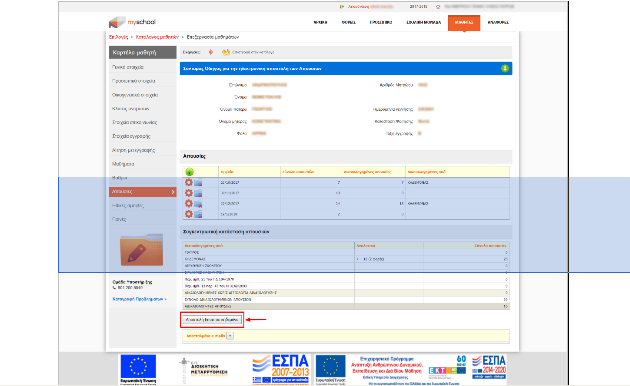
Task: Select the highlighted orange ΜΑΘΗΤΕΣ menu tab
Action: pyautogui.click(x=464, y=23)
